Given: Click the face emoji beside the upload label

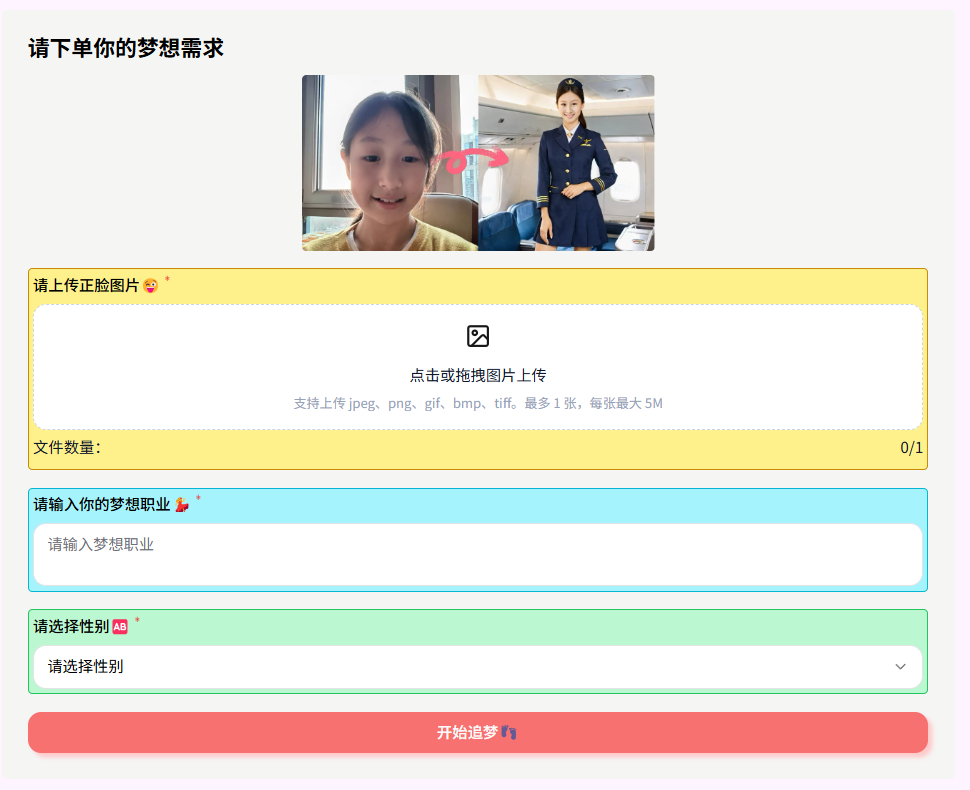Looking at the screenshot, I should point(150,286).
